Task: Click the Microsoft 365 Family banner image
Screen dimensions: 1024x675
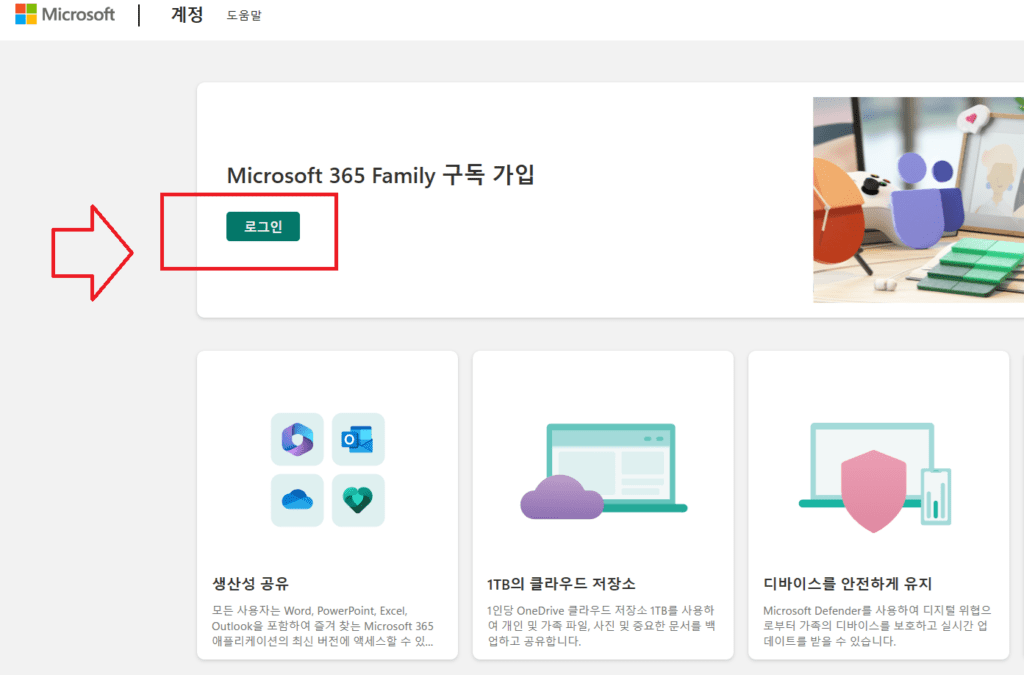Action: [918, 200]
